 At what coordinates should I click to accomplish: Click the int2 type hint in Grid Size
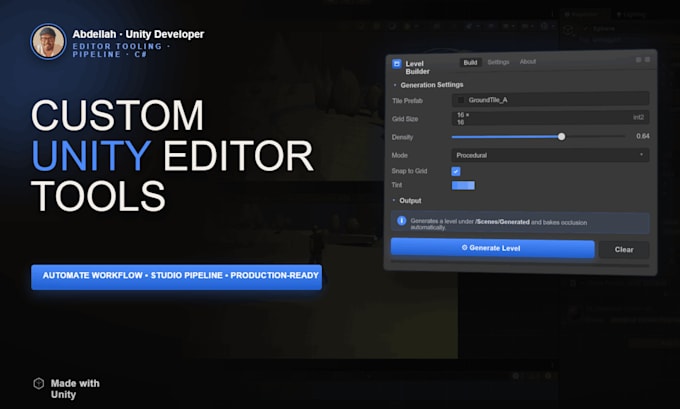638,117
